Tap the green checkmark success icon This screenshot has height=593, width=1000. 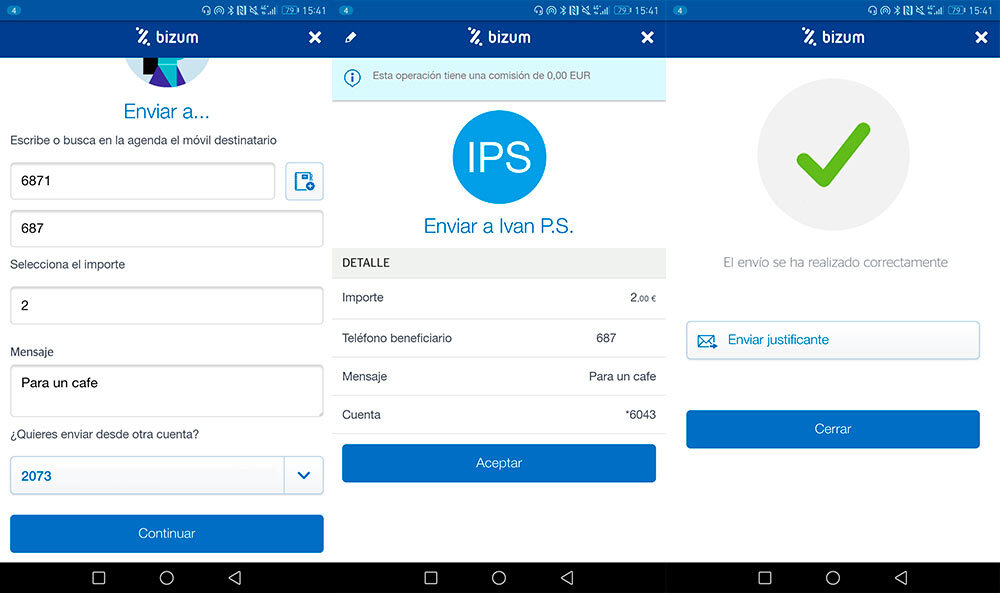pos(833,154)
